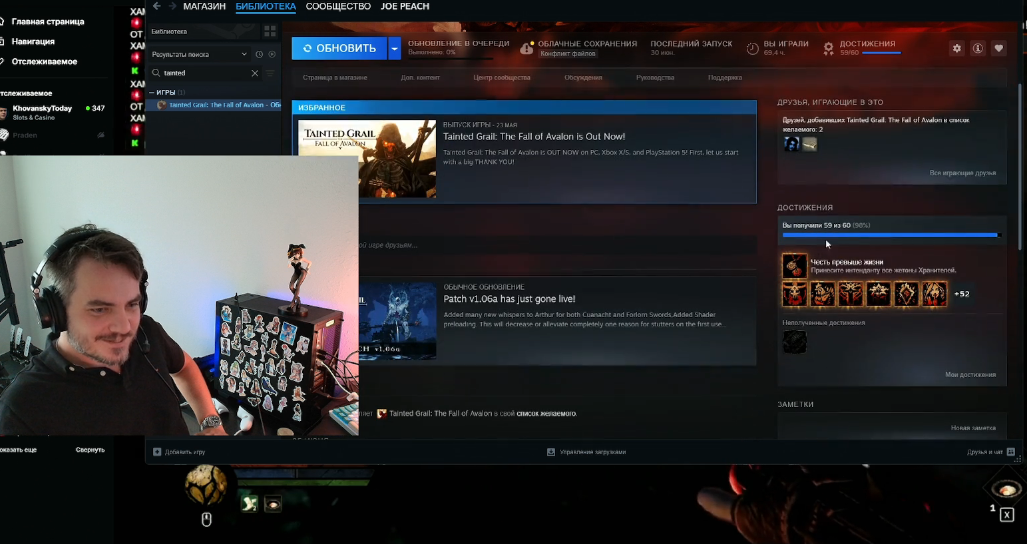The image size is (1027, 544).
Task: Click the mouse icon in game HUD
Action: coord(206,520)
